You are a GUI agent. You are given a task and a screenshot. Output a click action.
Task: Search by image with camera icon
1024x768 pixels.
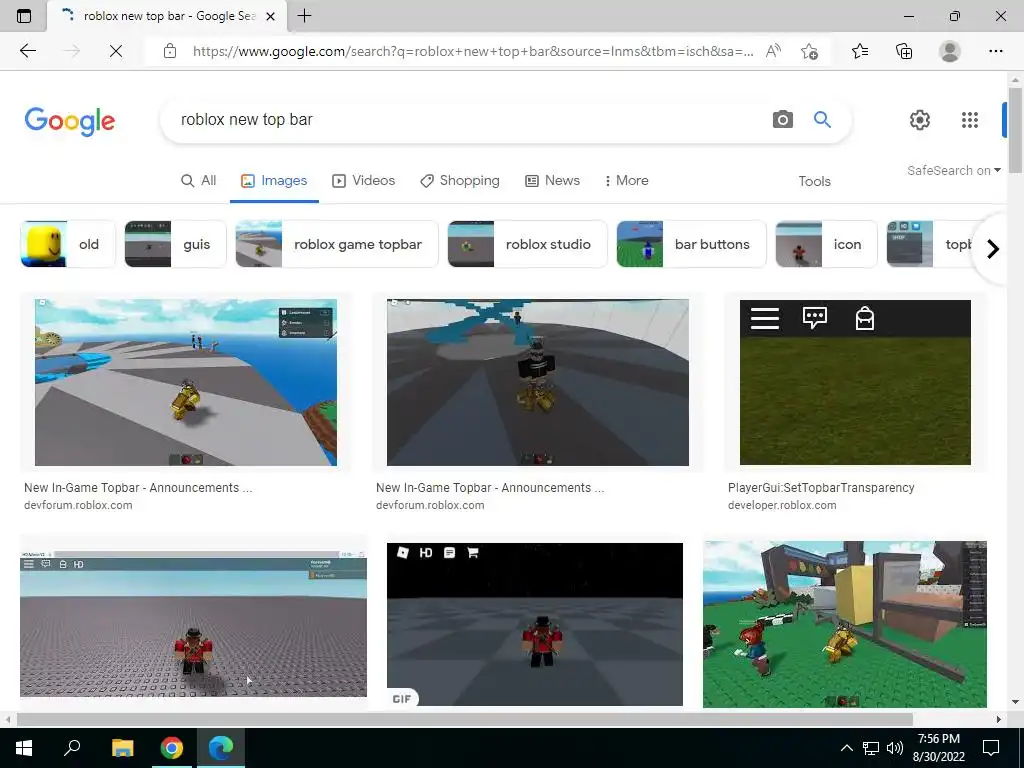click(782, 120)
